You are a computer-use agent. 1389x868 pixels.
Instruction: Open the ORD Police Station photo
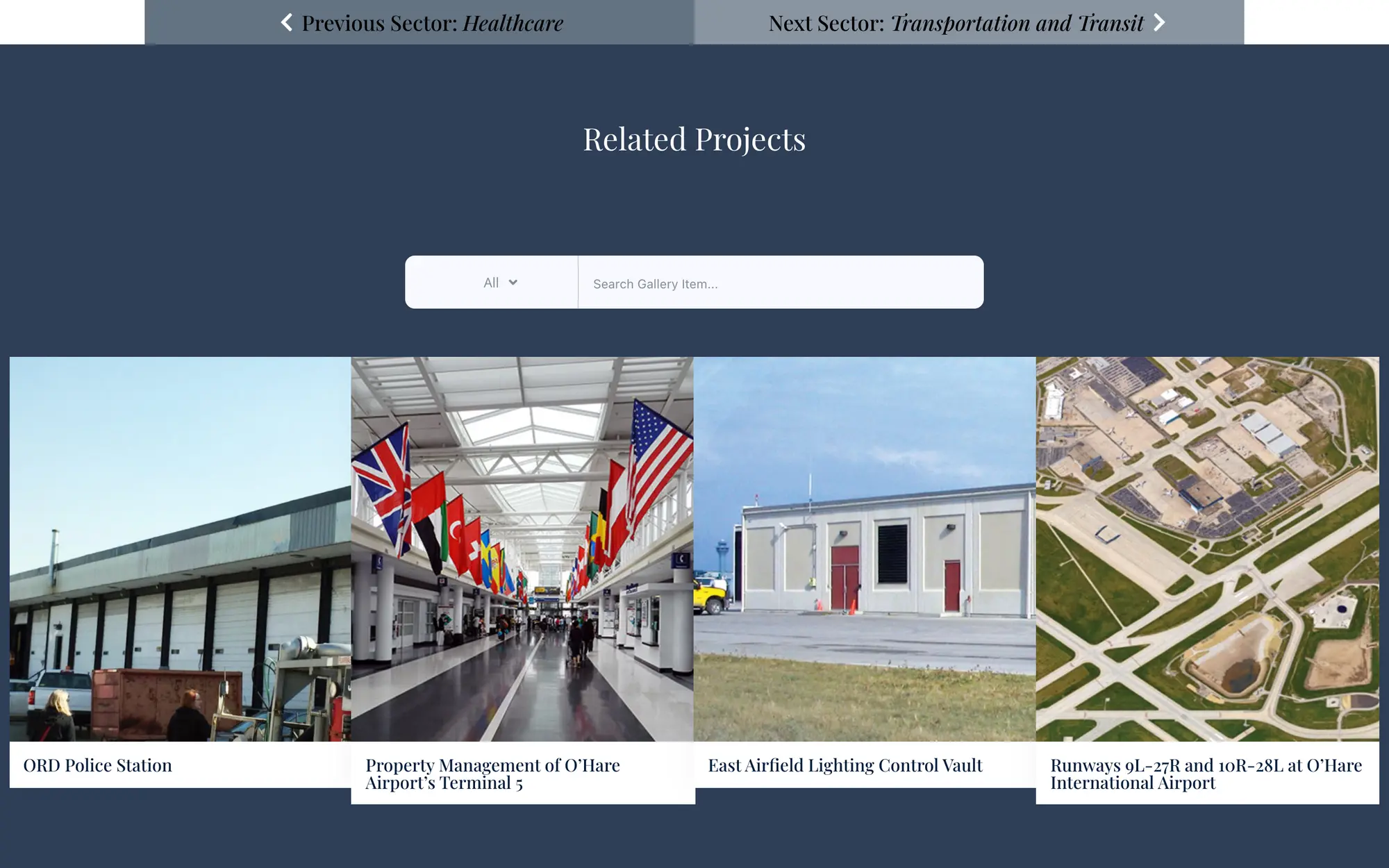click(181, 549)
